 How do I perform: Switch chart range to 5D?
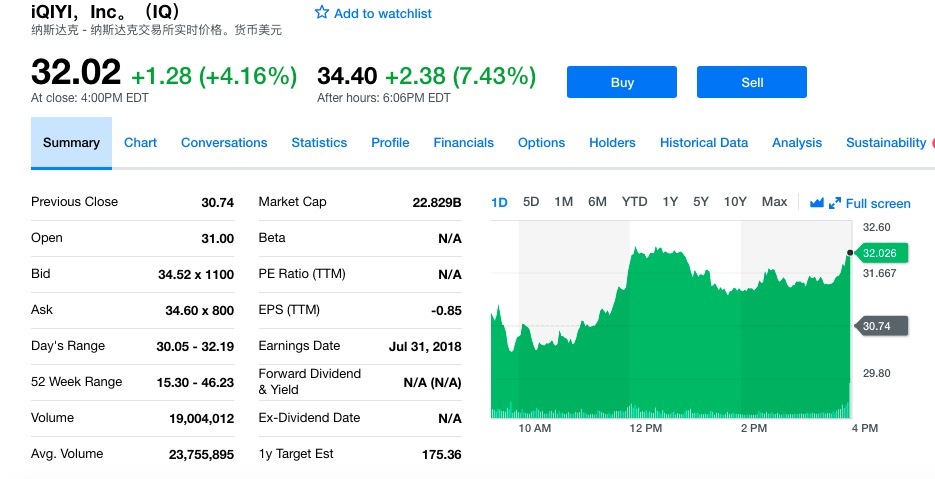click(x=531, y=202)
